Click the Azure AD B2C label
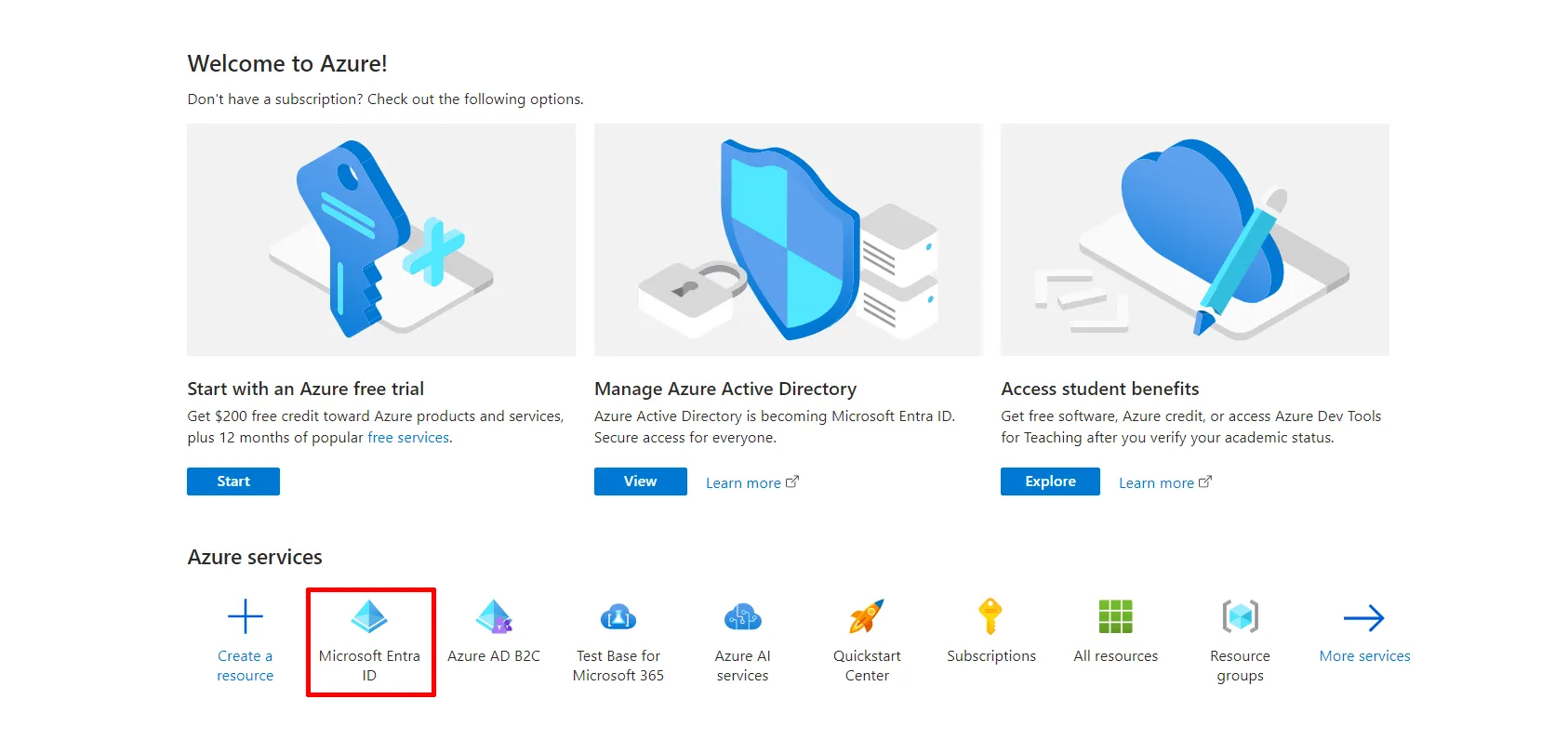Screen dimensions: 1568x739 tap(494, 656)
